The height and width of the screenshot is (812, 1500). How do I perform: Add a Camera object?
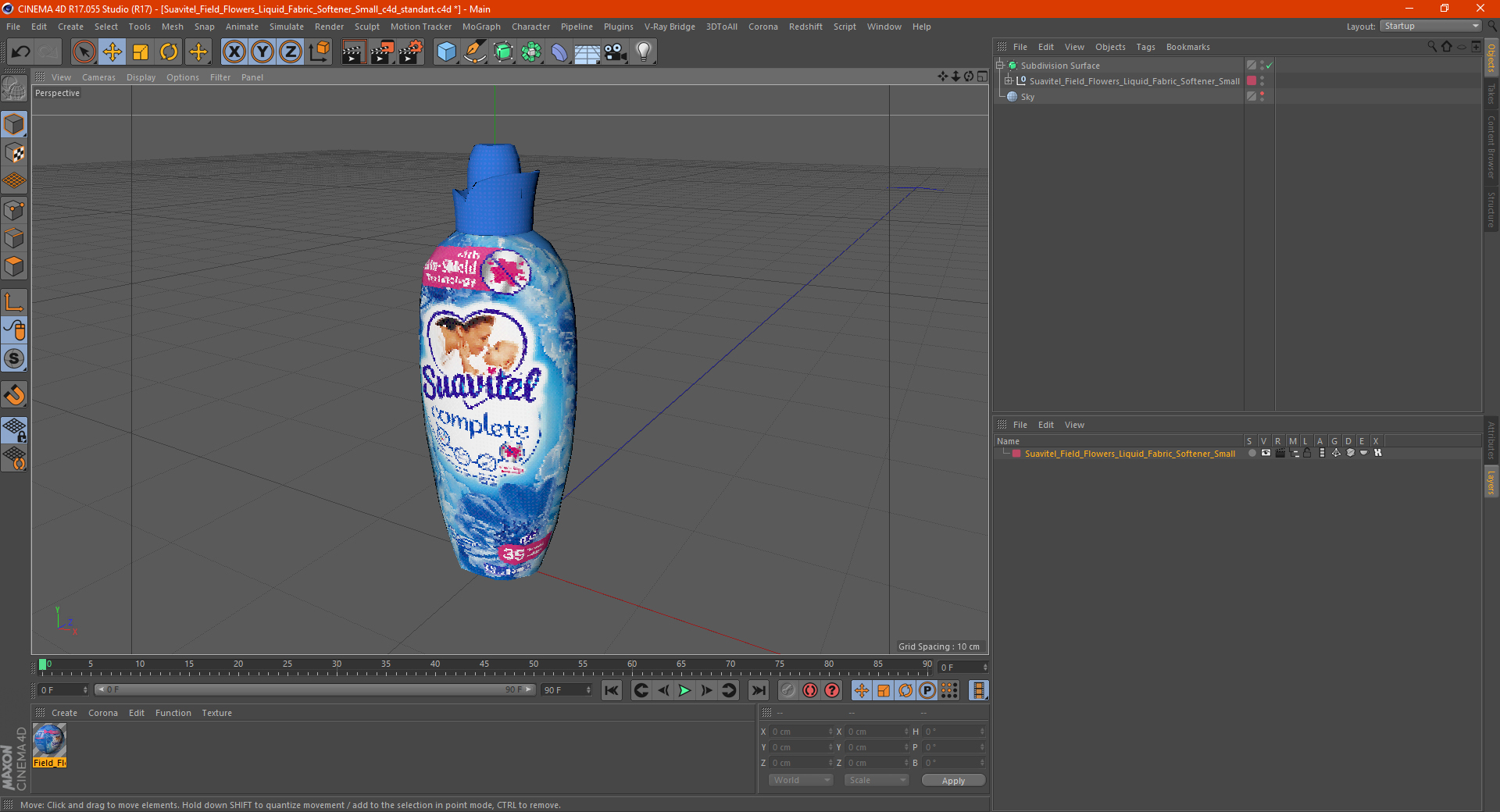615,52
